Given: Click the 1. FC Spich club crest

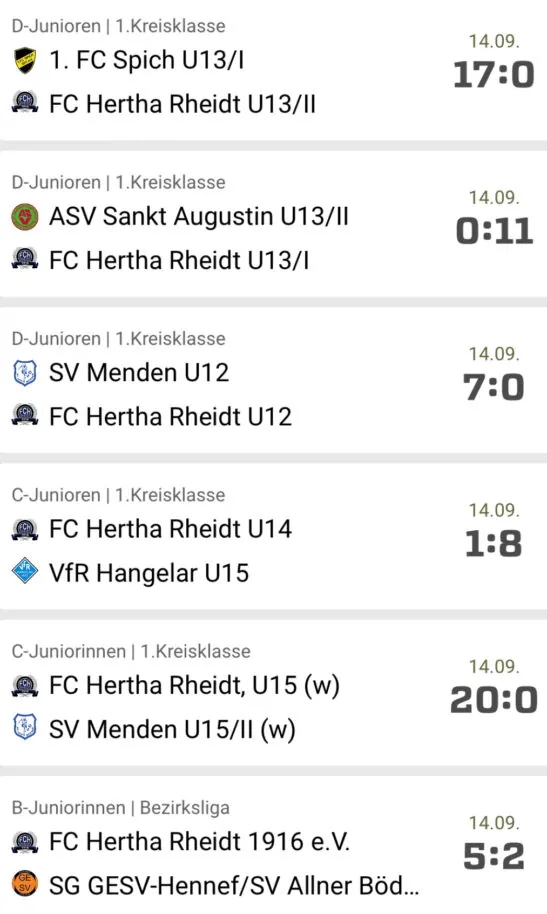Looking at the screenshot, I should coord(25,61).
